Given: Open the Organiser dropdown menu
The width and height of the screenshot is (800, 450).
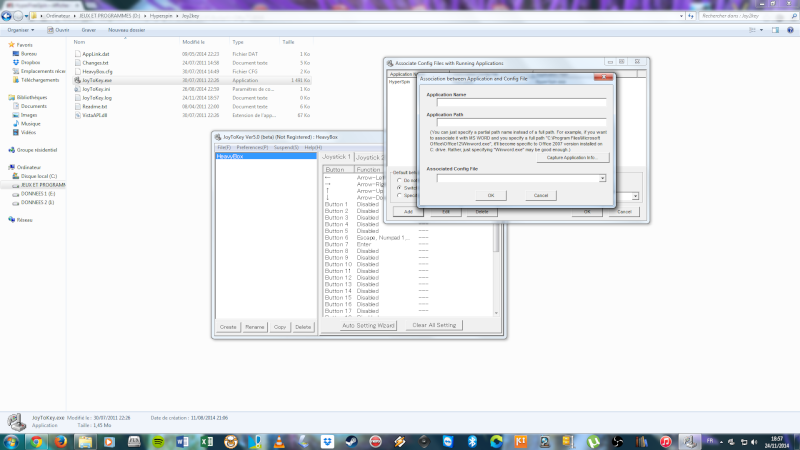Looking at the screenshot, I should click(x=20, y=30).
